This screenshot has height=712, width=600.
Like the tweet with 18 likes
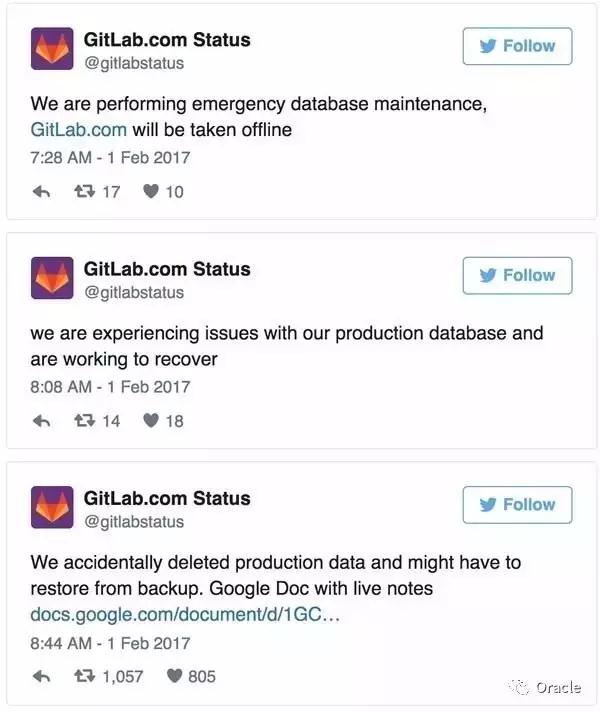151,421
